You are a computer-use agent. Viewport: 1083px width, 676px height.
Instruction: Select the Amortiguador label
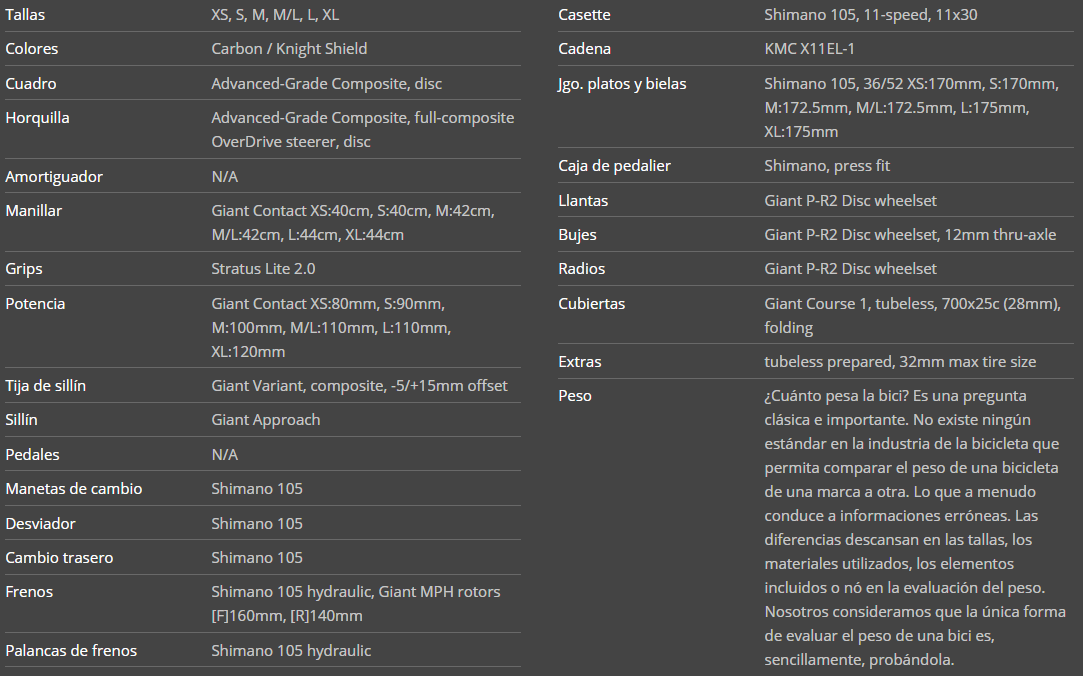pos(54,177)
